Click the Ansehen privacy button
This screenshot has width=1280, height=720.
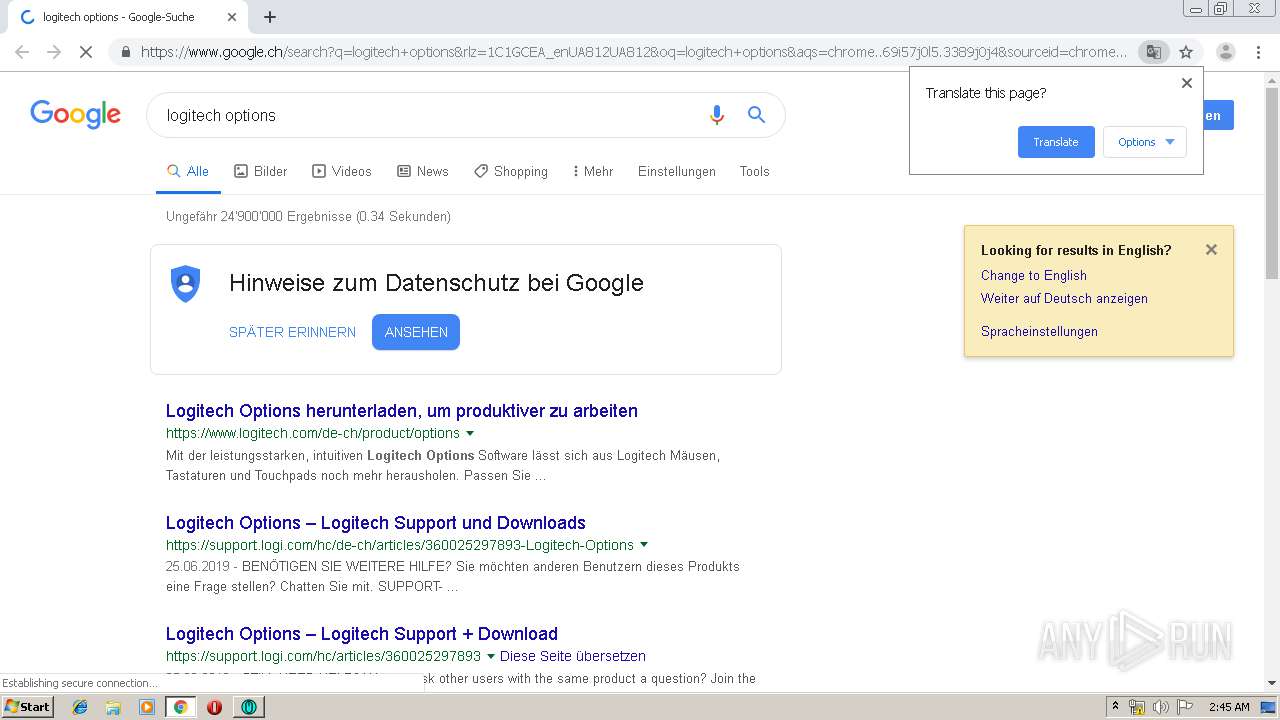(416, 332)
